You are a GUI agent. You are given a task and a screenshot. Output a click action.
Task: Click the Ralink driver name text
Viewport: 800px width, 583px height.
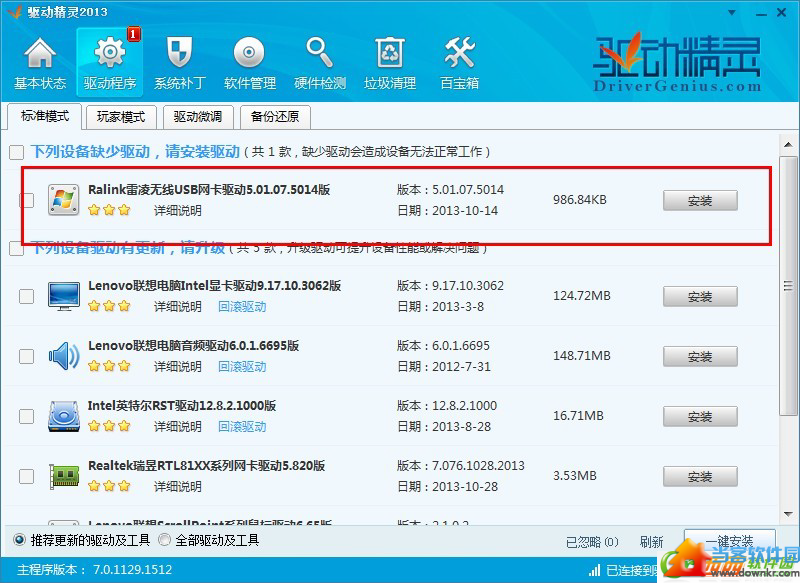pyautogui.click(x=209, y=190)
